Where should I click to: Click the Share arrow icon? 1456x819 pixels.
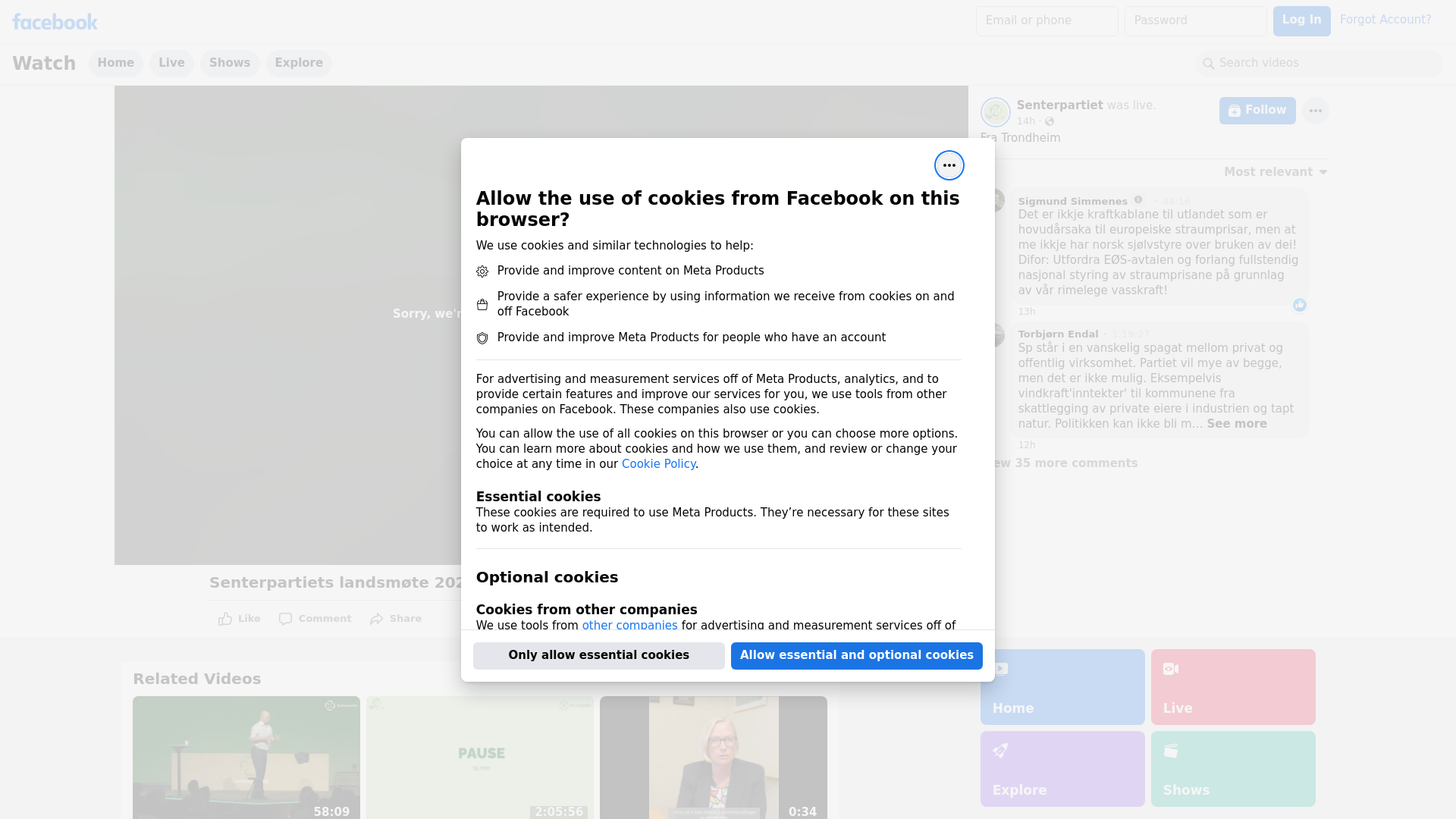[x=376, y=619]
